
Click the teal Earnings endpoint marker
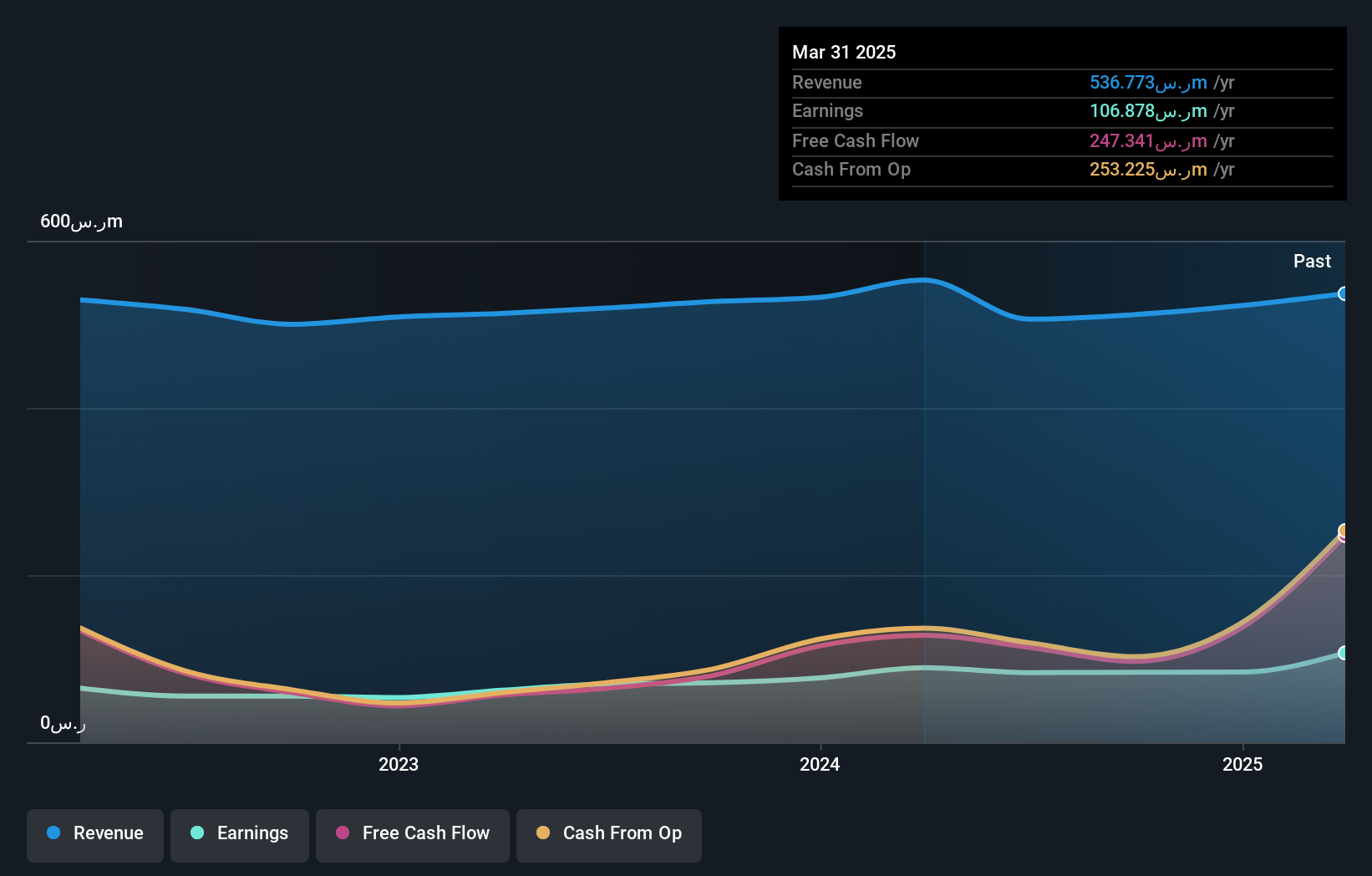[1343, 653]
